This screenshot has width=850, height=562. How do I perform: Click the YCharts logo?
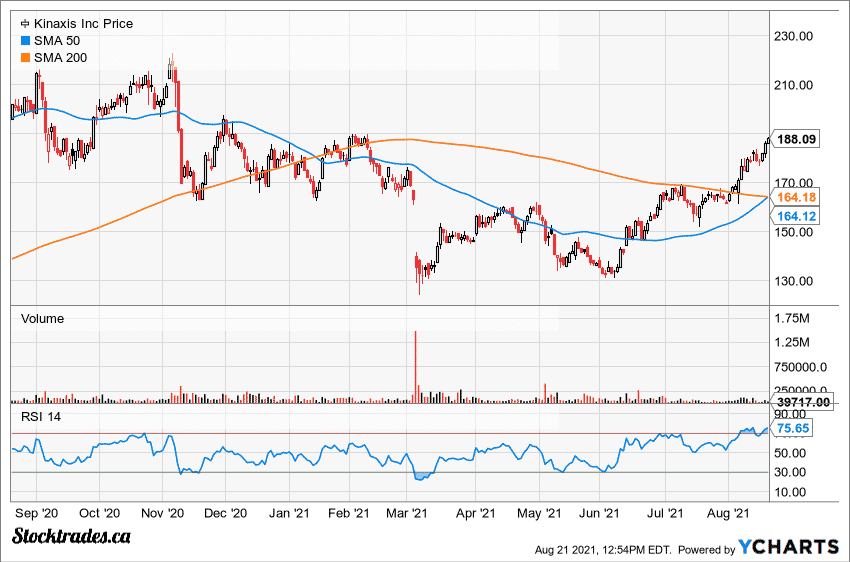(788, 546)
